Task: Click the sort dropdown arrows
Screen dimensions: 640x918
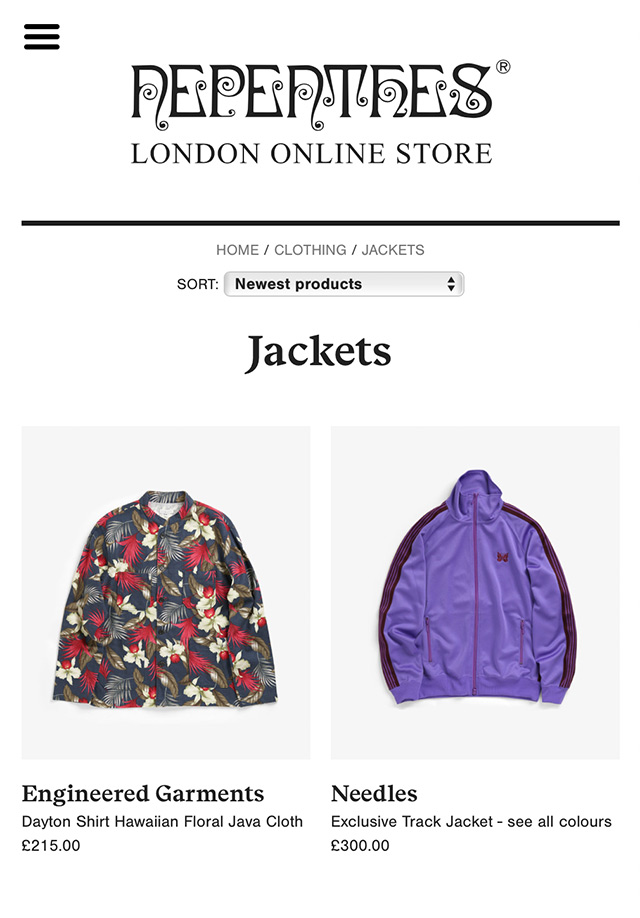Action: pyautogui.click(x=451, y=284)
